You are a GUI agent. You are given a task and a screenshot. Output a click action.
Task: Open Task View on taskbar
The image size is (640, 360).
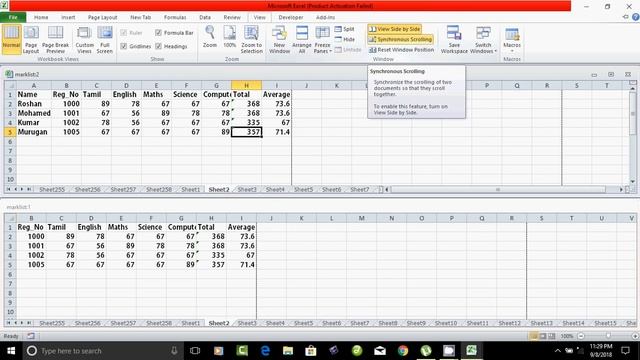pyautogui.click(x=195, y=351)
